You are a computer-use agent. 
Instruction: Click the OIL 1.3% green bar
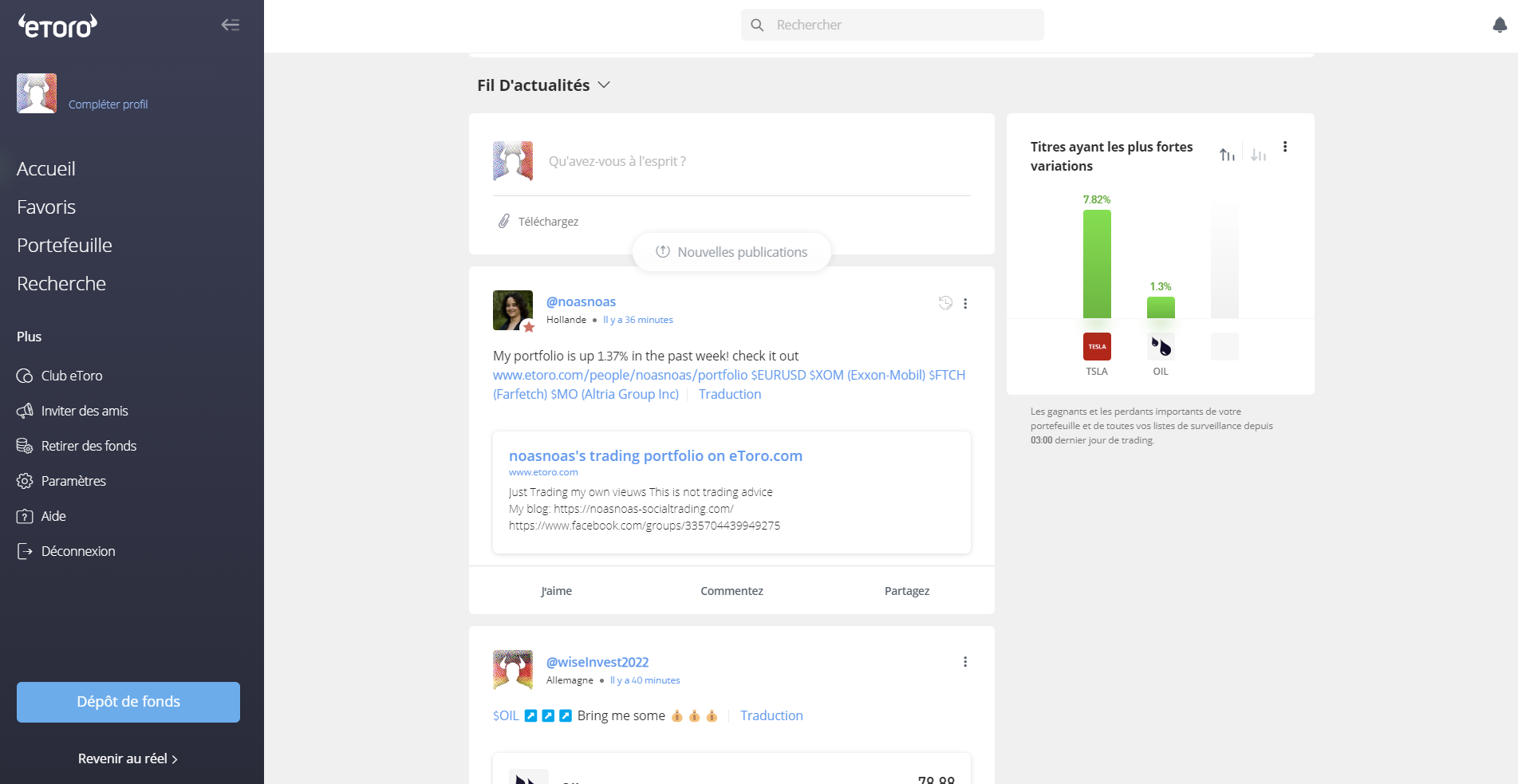(1161, 307)
